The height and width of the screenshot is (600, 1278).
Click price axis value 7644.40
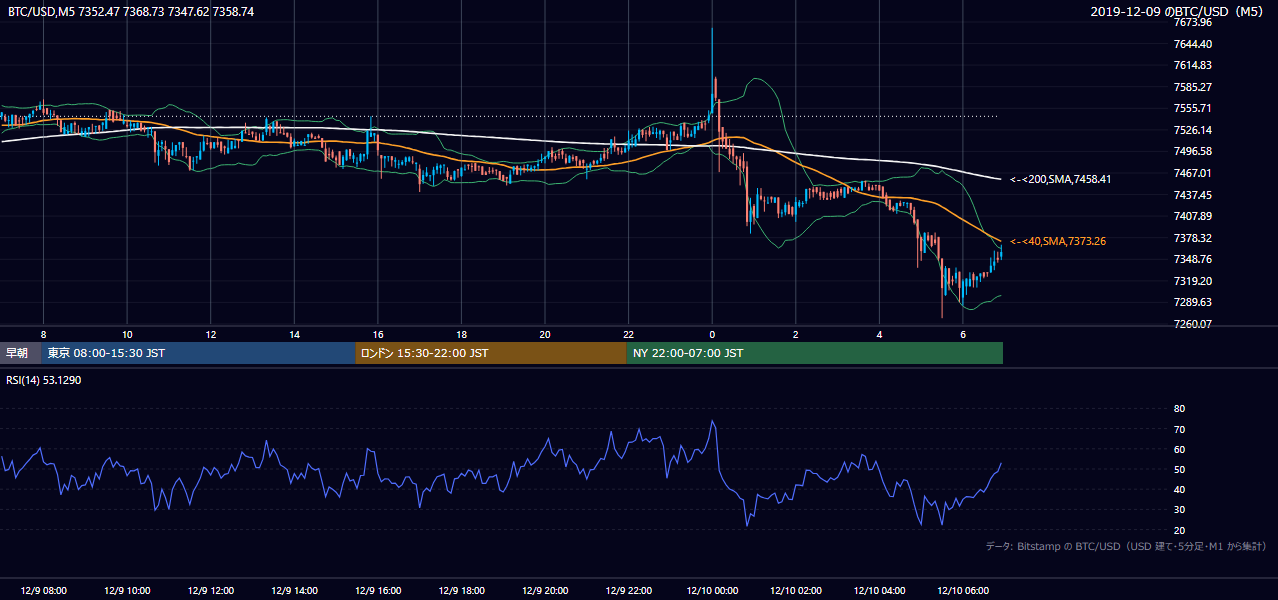(x=1193, y=44)
